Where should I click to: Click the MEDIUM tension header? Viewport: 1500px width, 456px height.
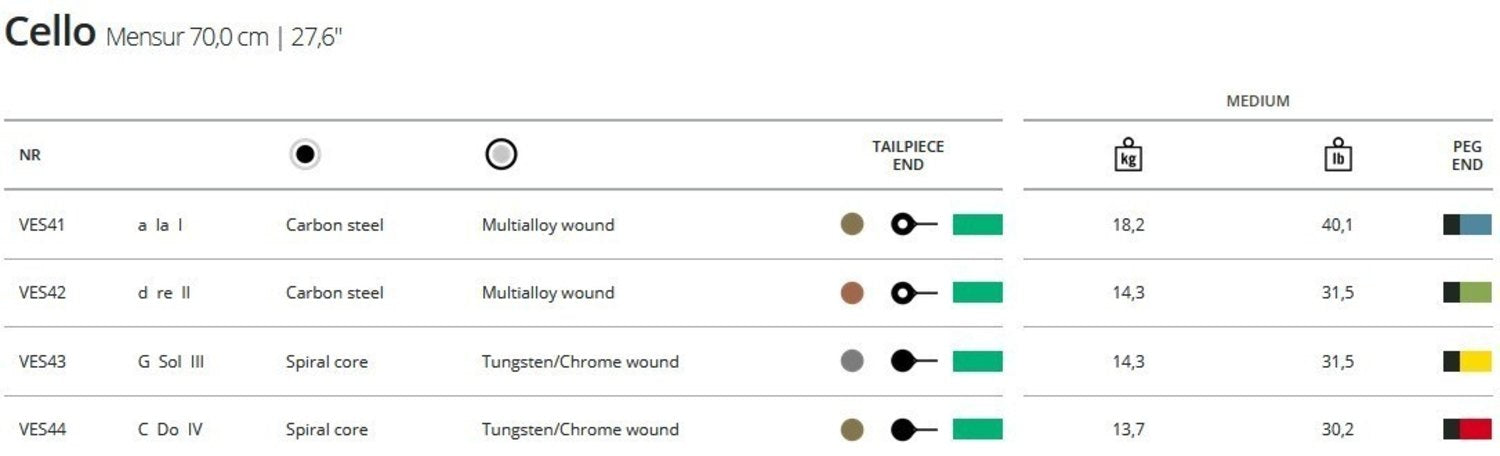coord(1257,101)
